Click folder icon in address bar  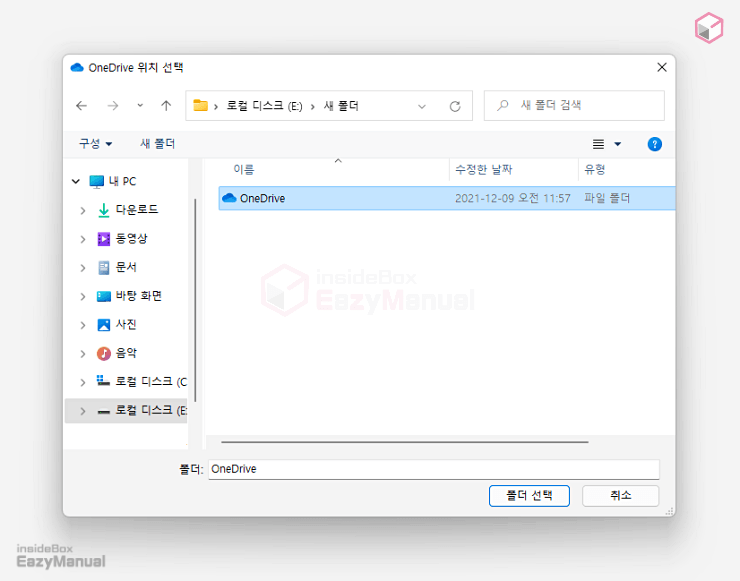click(x=201, y=106)
